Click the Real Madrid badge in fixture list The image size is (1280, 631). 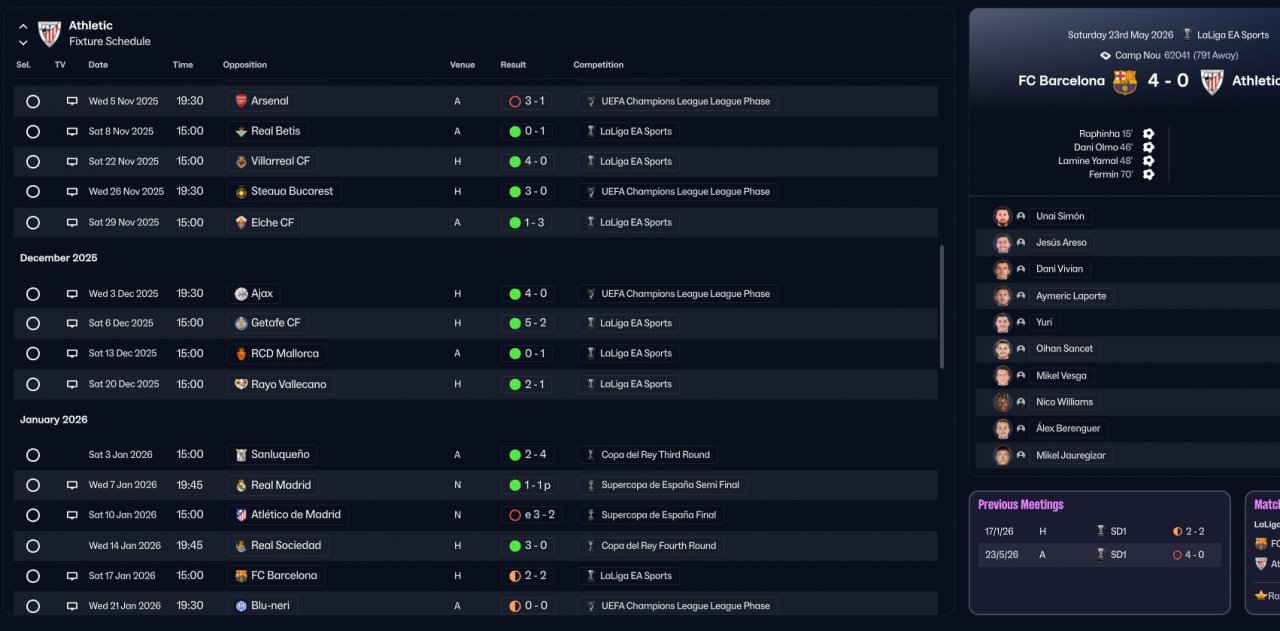coord(240,485)
